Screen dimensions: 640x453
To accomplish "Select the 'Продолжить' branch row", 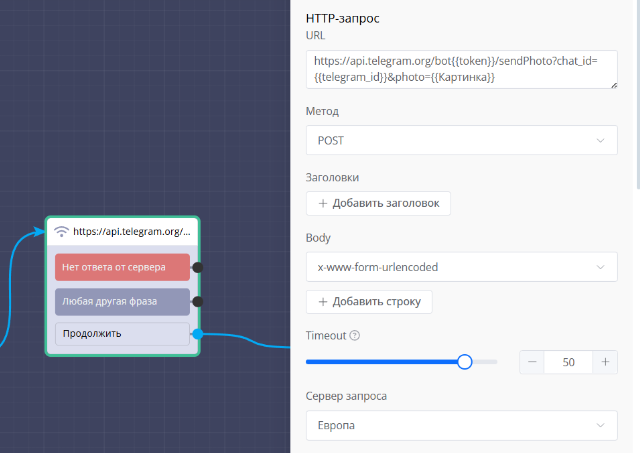I will [122, 333].
